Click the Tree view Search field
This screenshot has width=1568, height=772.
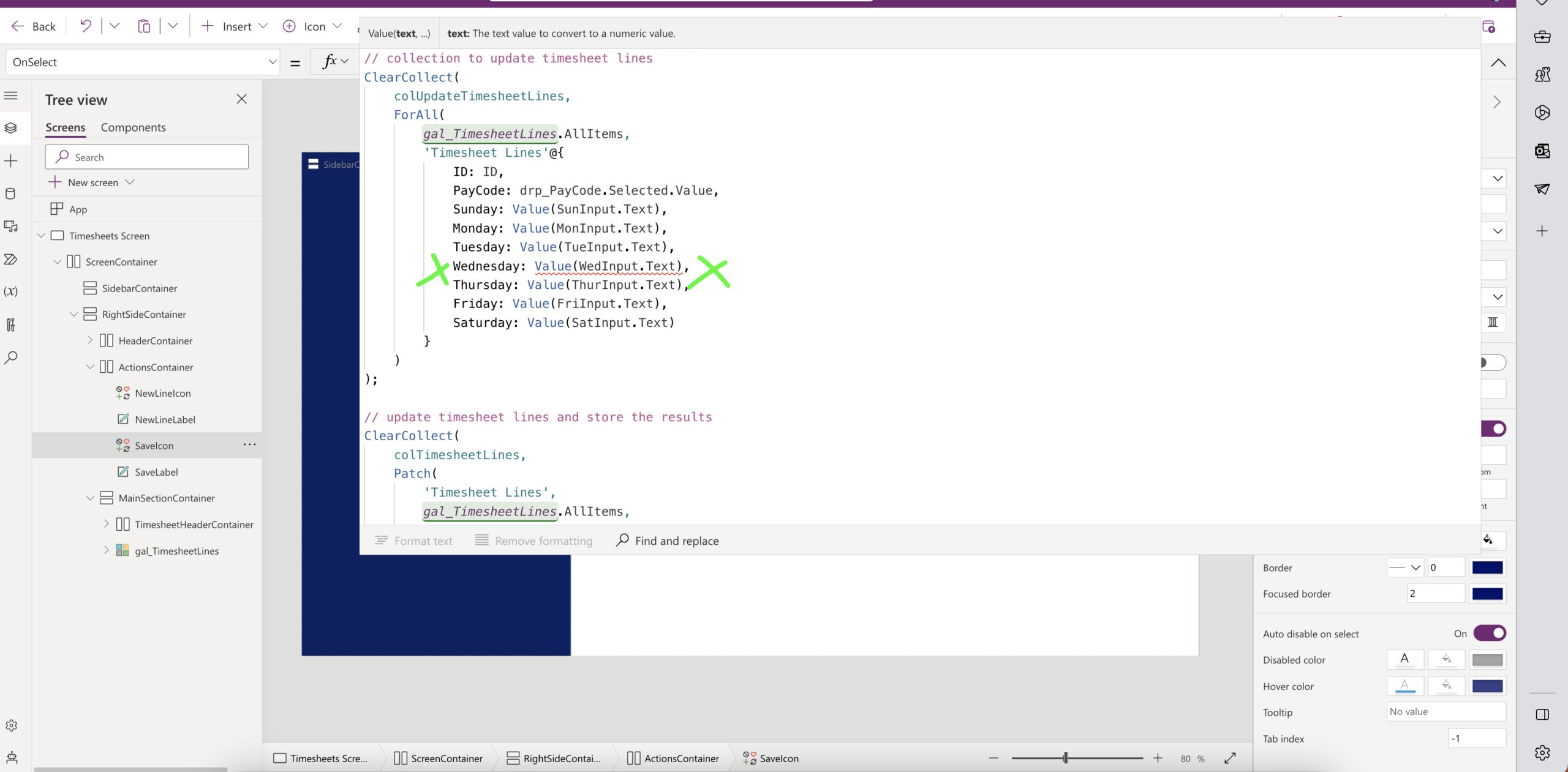tap(147, 157)
